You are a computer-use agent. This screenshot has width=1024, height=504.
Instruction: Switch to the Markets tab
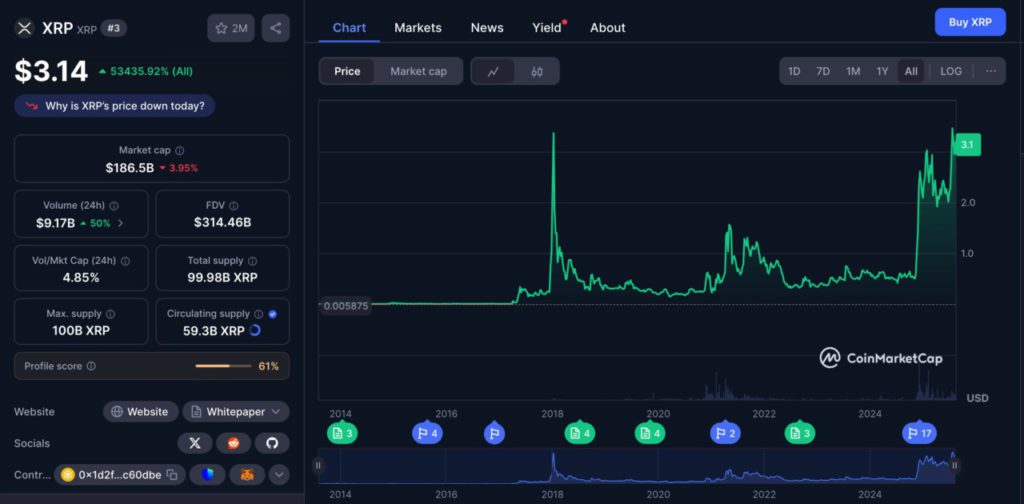(x=418, y=28)
